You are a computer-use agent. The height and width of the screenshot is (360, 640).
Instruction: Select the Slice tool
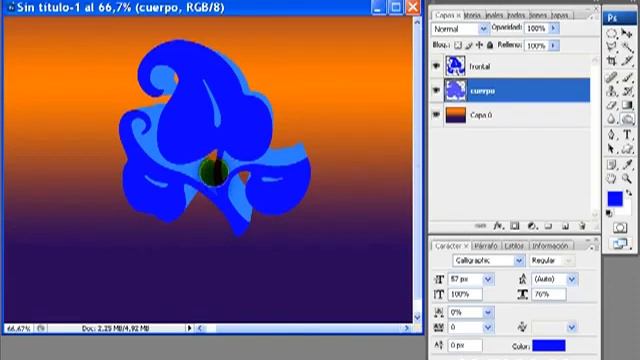tap(627, 61)
